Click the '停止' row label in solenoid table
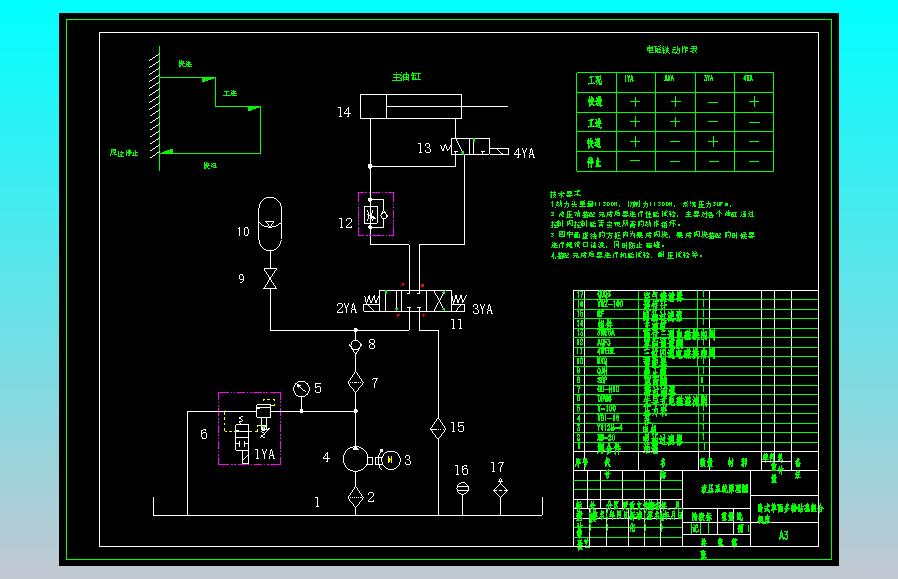Image resolution: width=898 pixels, height=579 pixels. click(594, 162)
